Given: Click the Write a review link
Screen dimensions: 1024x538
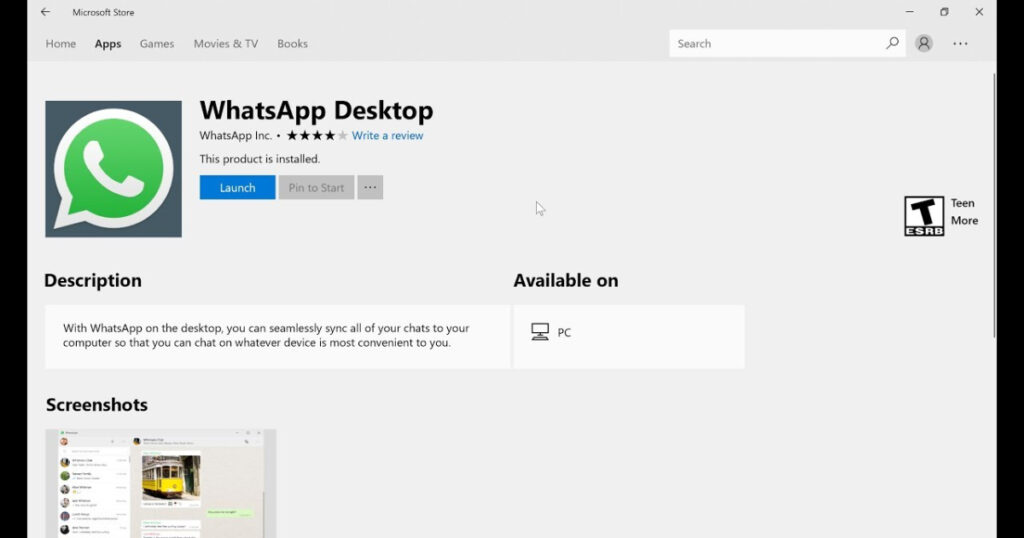Looking at the screenshot, I should click(x=387, y=135).
